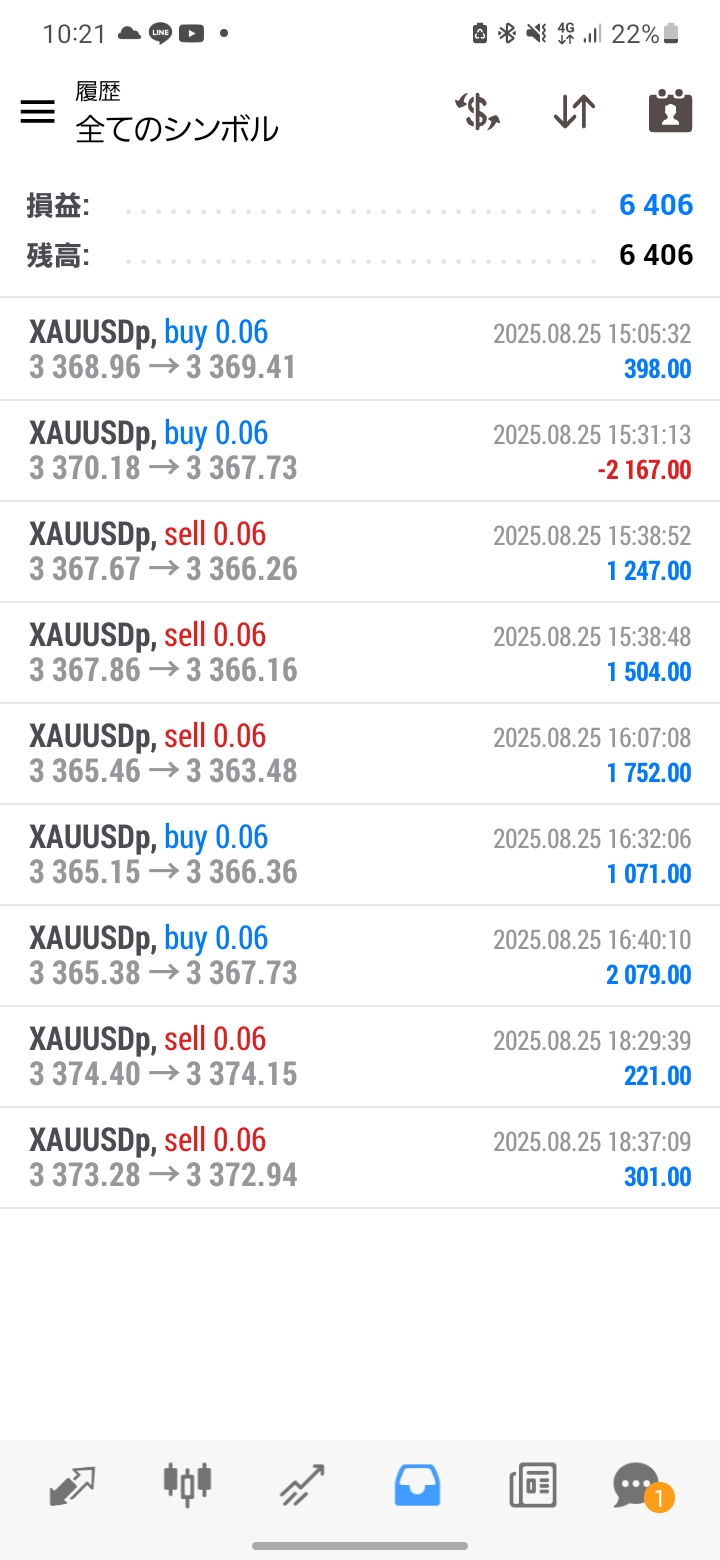
Task: Switch to the Trade tab
Action: coord(302,1485)
